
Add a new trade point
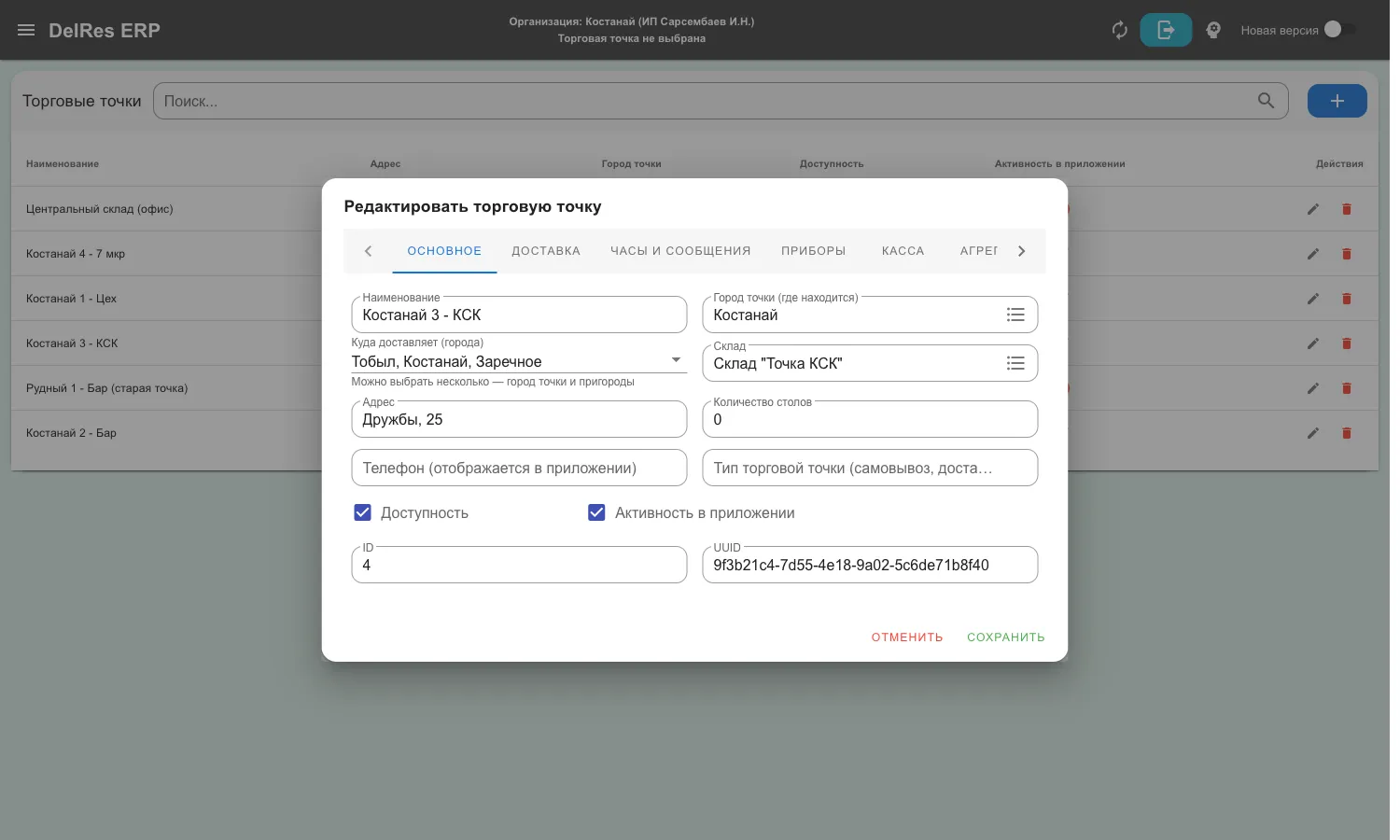tap(1337, 101)
